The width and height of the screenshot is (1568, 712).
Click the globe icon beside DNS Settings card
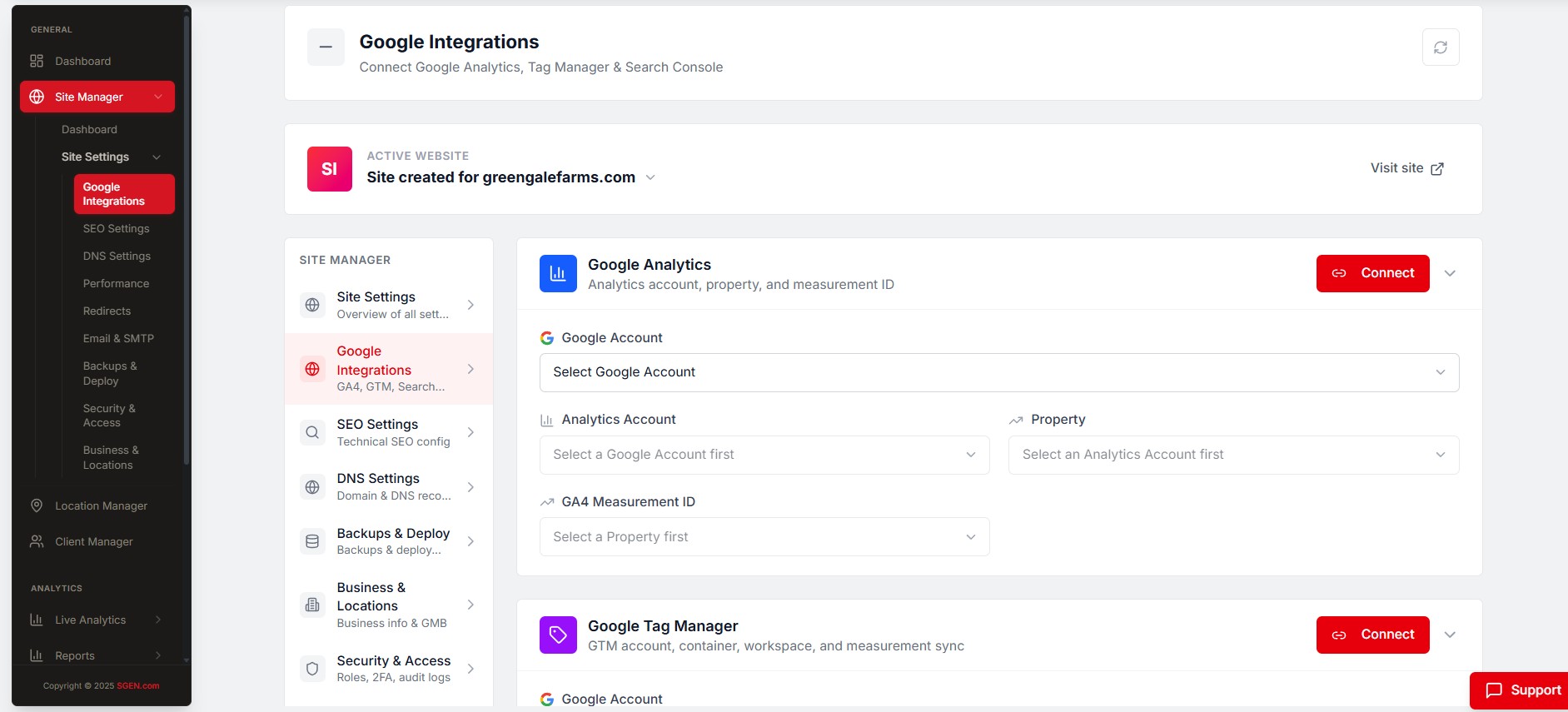(312, 487)
